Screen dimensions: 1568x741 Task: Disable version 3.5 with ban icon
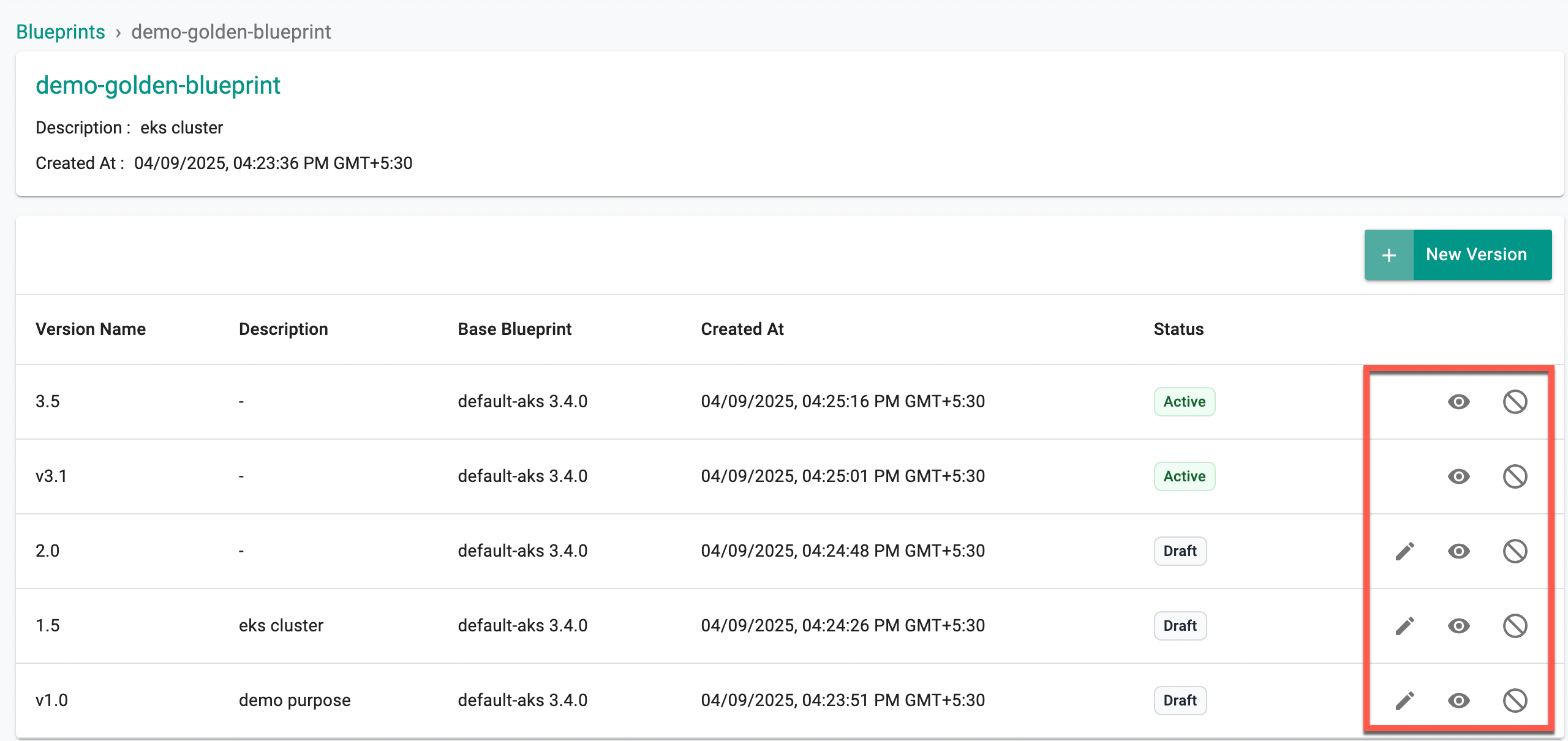click(1515, 402)
